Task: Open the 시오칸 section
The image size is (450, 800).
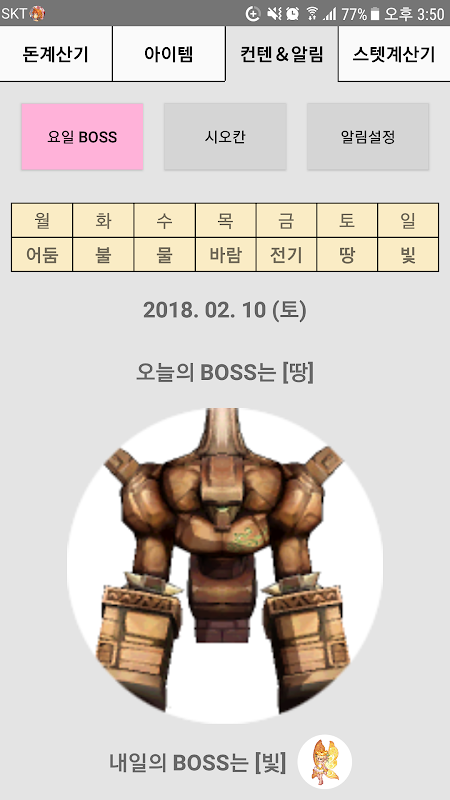Action: click(225, 137)
